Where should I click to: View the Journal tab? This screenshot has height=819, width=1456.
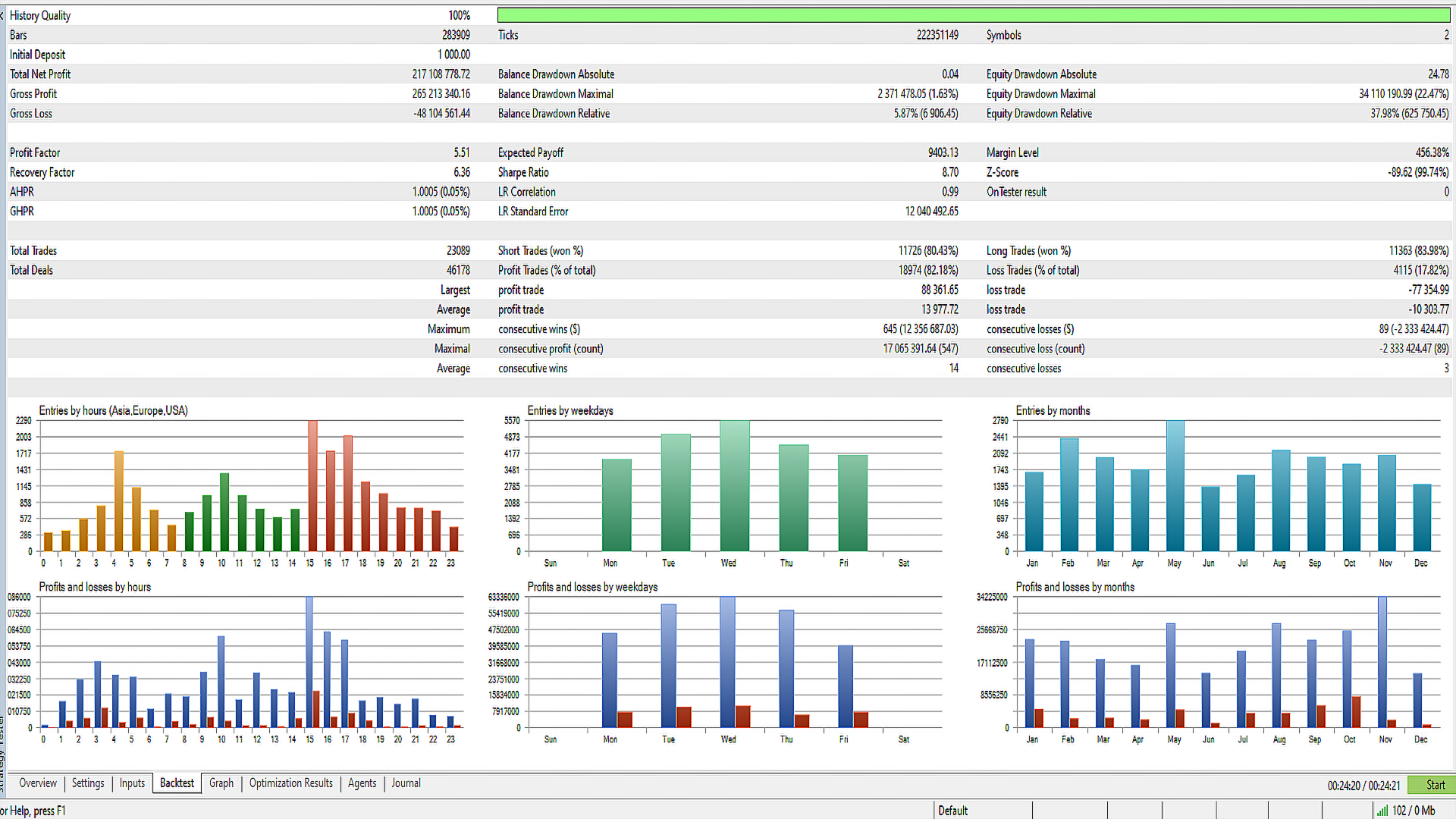406,783
